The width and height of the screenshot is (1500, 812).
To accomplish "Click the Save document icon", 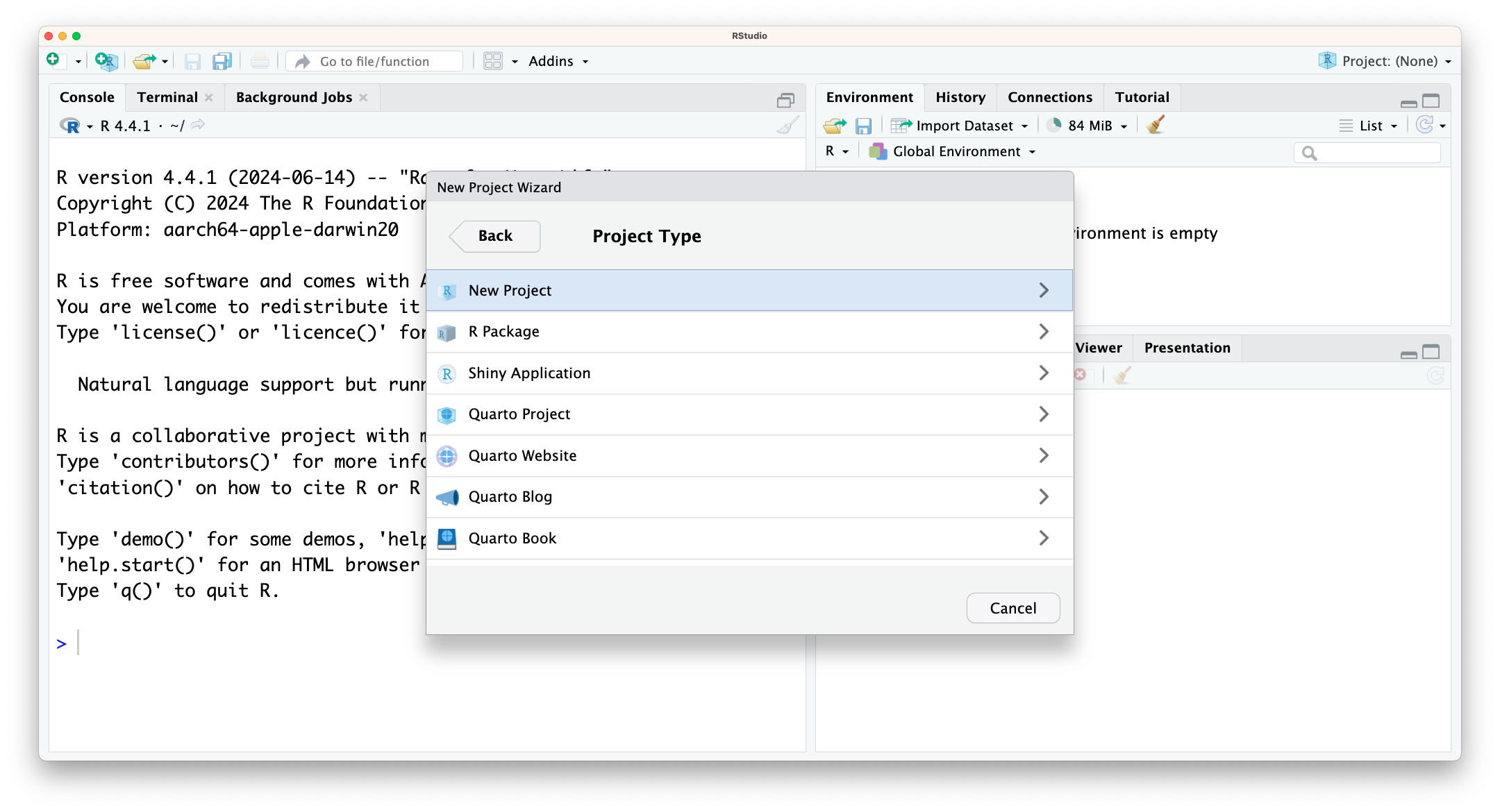I will pos(192,61).
